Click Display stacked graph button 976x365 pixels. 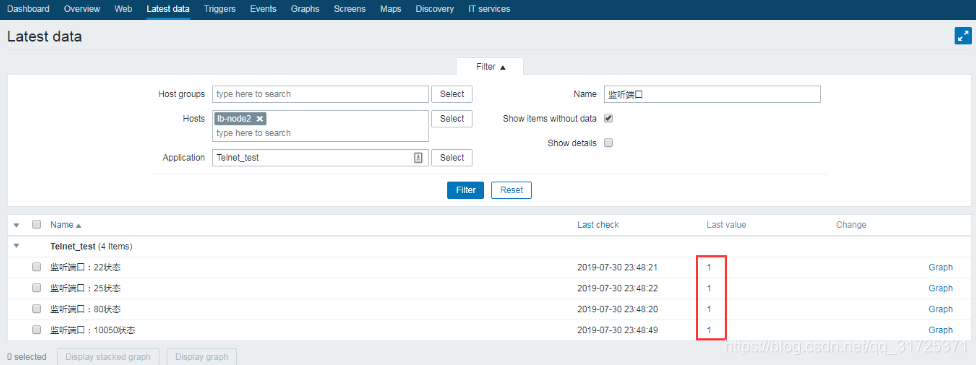coord(108,357)
